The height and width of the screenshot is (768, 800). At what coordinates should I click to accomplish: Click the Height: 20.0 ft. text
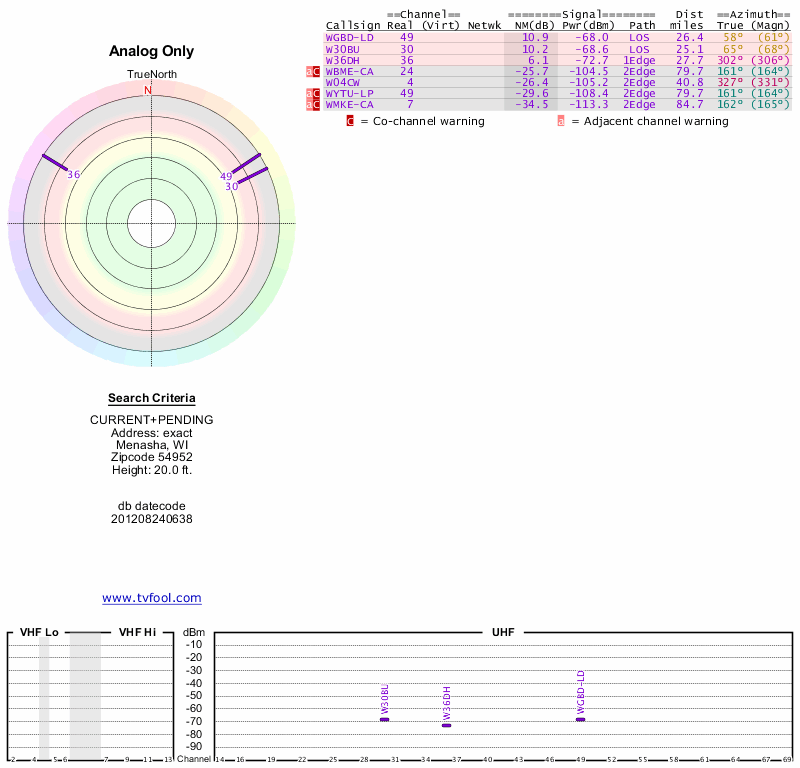coord(152,470)
